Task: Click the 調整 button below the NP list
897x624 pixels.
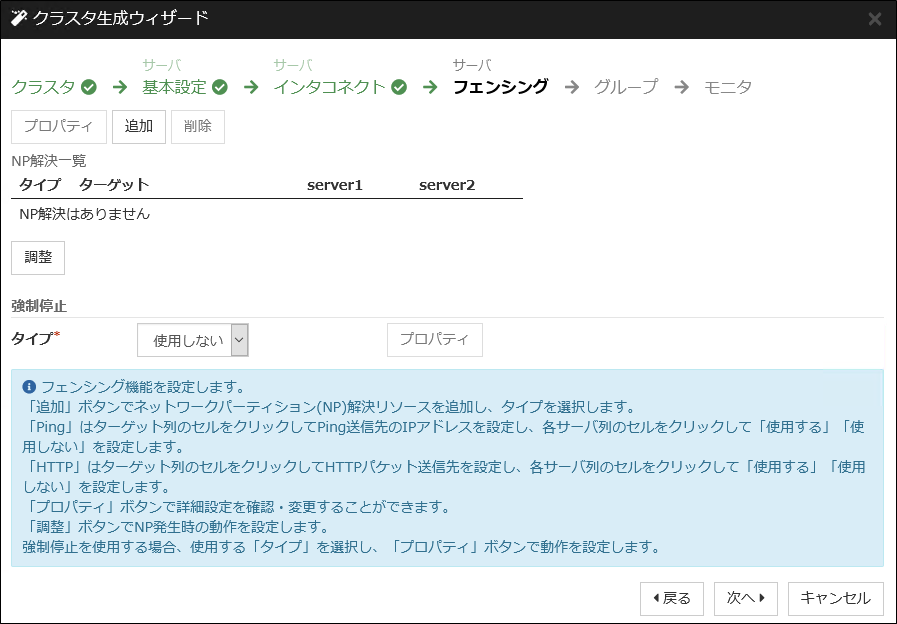Action: point(37,258)
